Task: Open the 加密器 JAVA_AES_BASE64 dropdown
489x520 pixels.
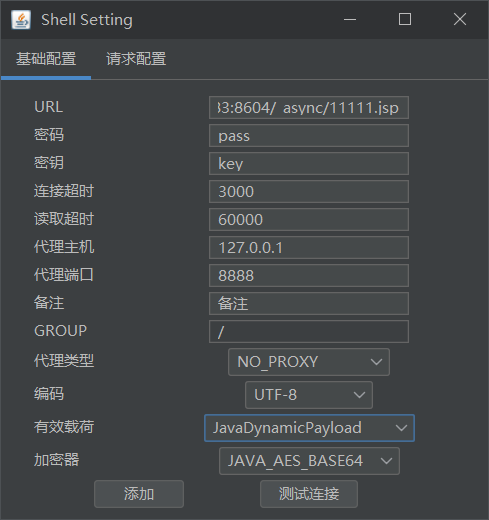Action: 309,461
